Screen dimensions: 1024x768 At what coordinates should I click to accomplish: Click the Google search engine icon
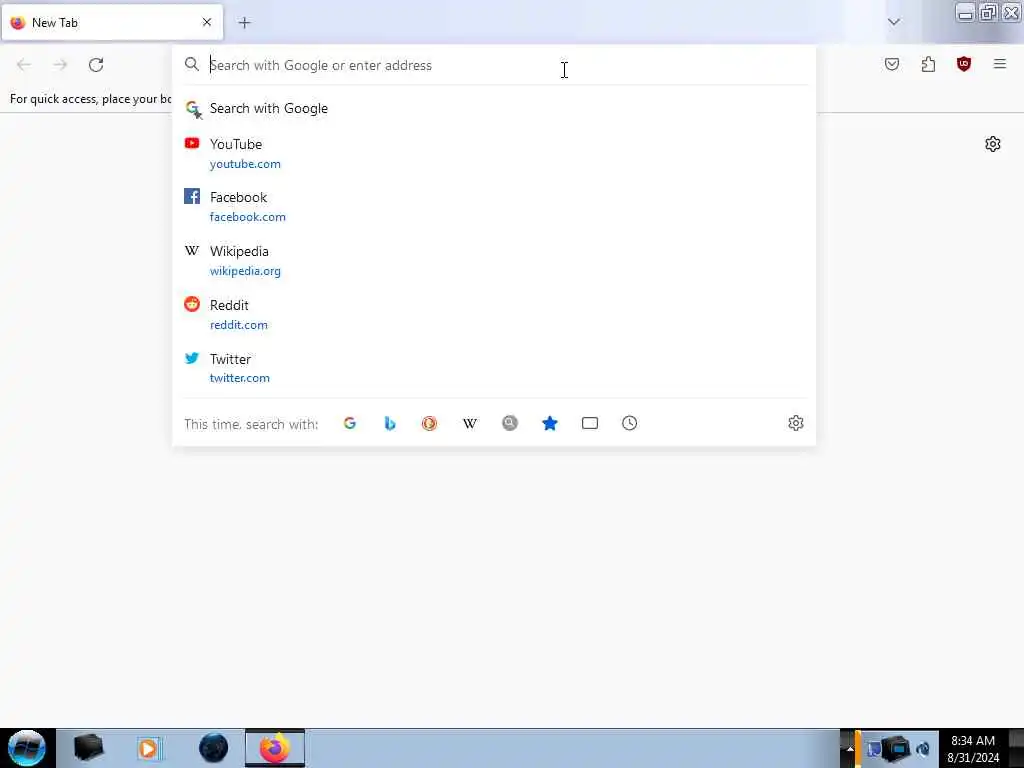click(349, 423)
